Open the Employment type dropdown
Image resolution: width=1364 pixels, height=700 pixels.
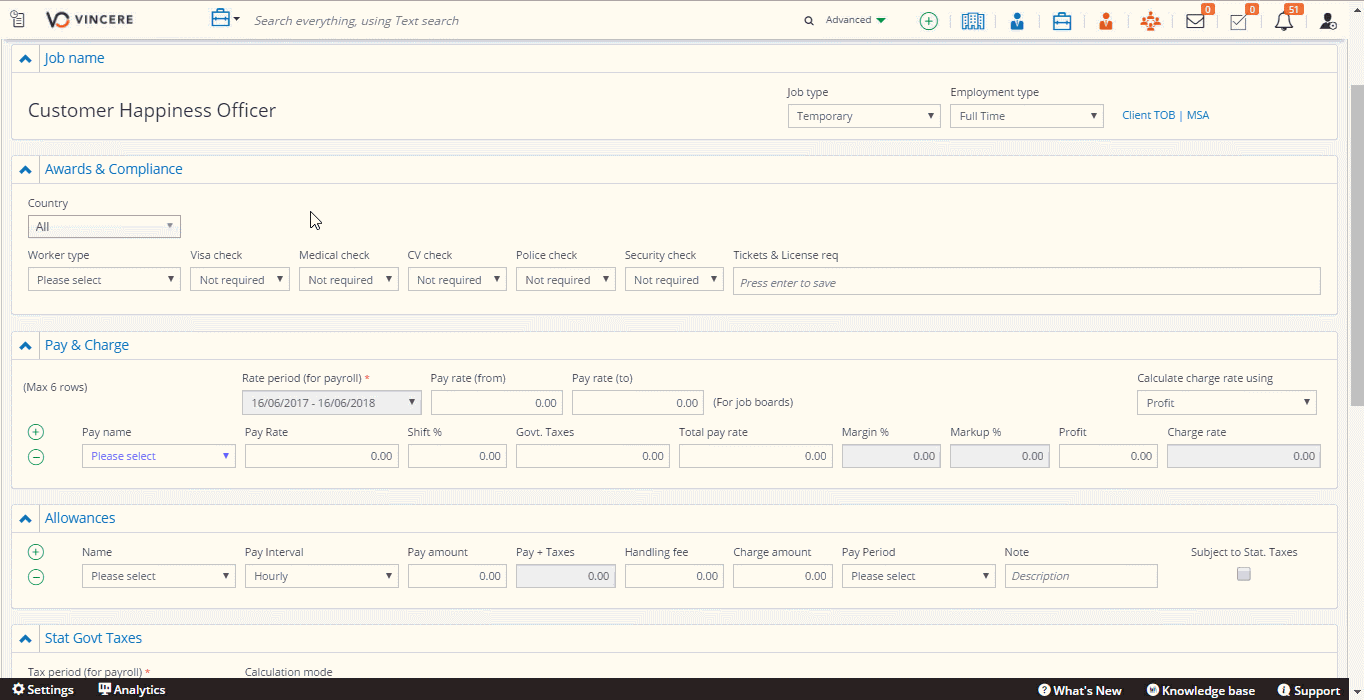pos(1026,116)
